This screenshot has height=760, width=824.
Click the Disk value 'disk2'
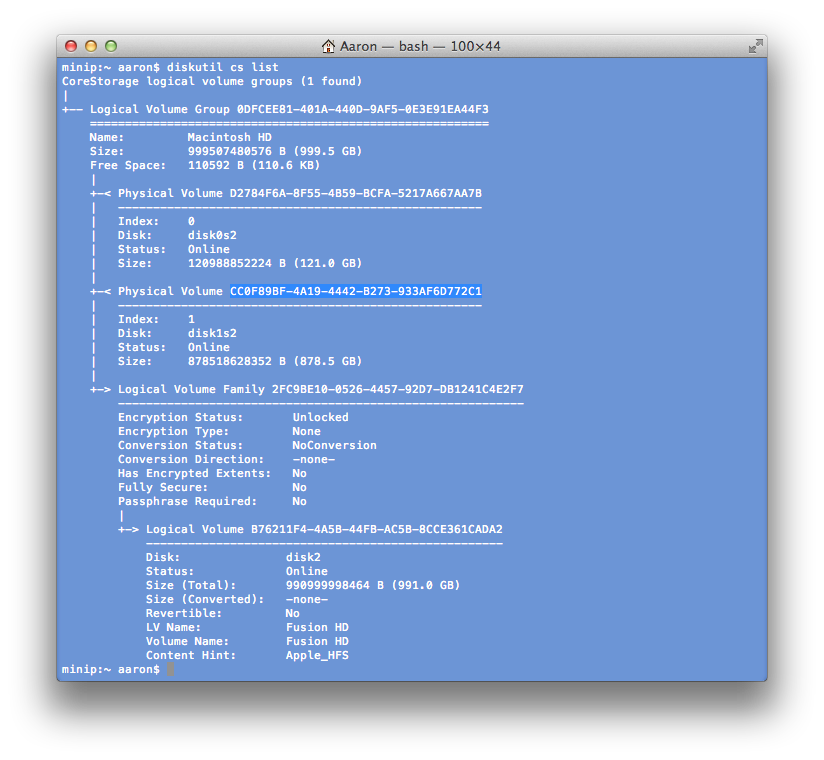click(x=303, y=557)
